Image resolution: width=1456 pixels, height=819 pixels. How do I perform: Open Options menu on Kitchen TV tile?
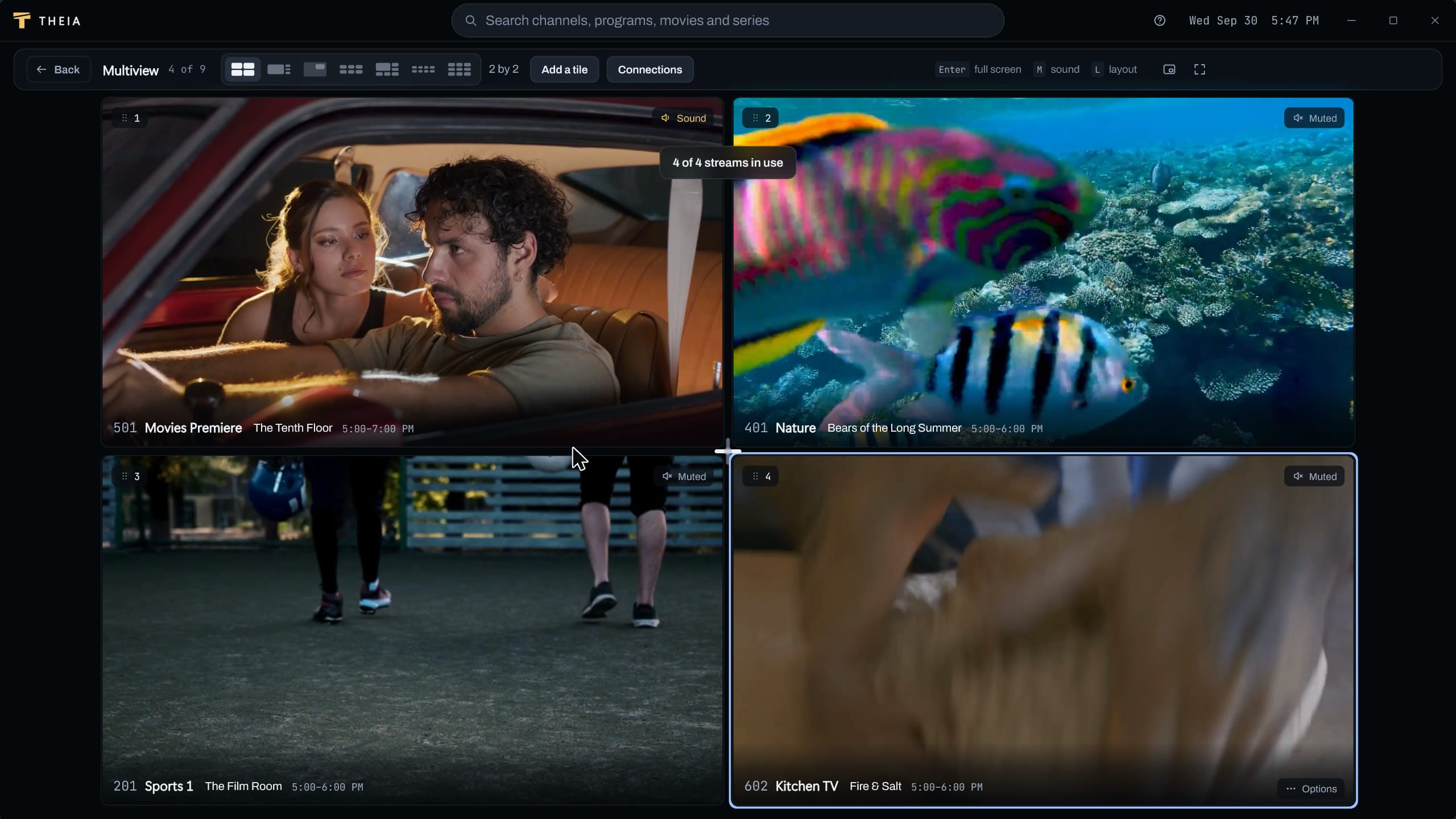point(1311,789)
